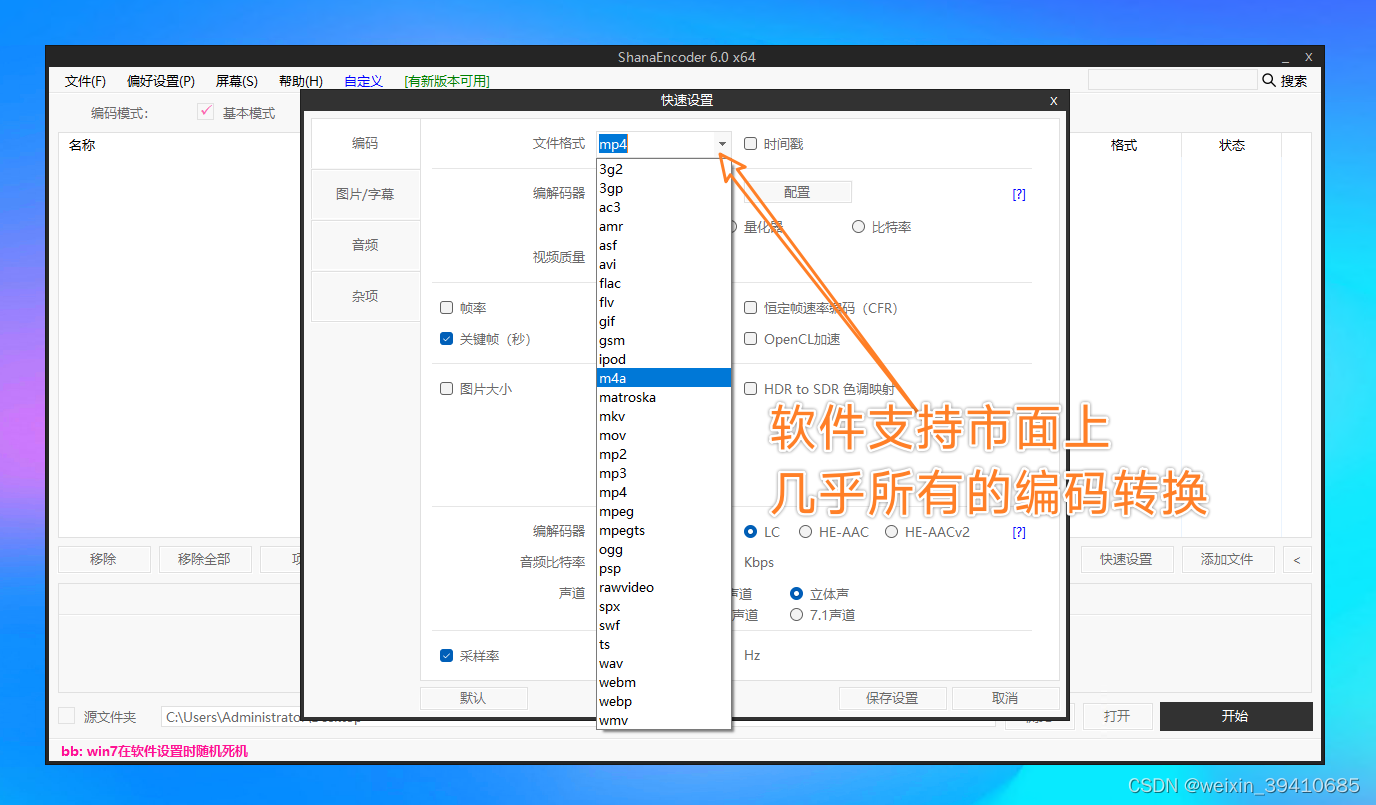Switch to the 图片/字幕 tab
1376x805 pixels.
(x=365, y=194)
